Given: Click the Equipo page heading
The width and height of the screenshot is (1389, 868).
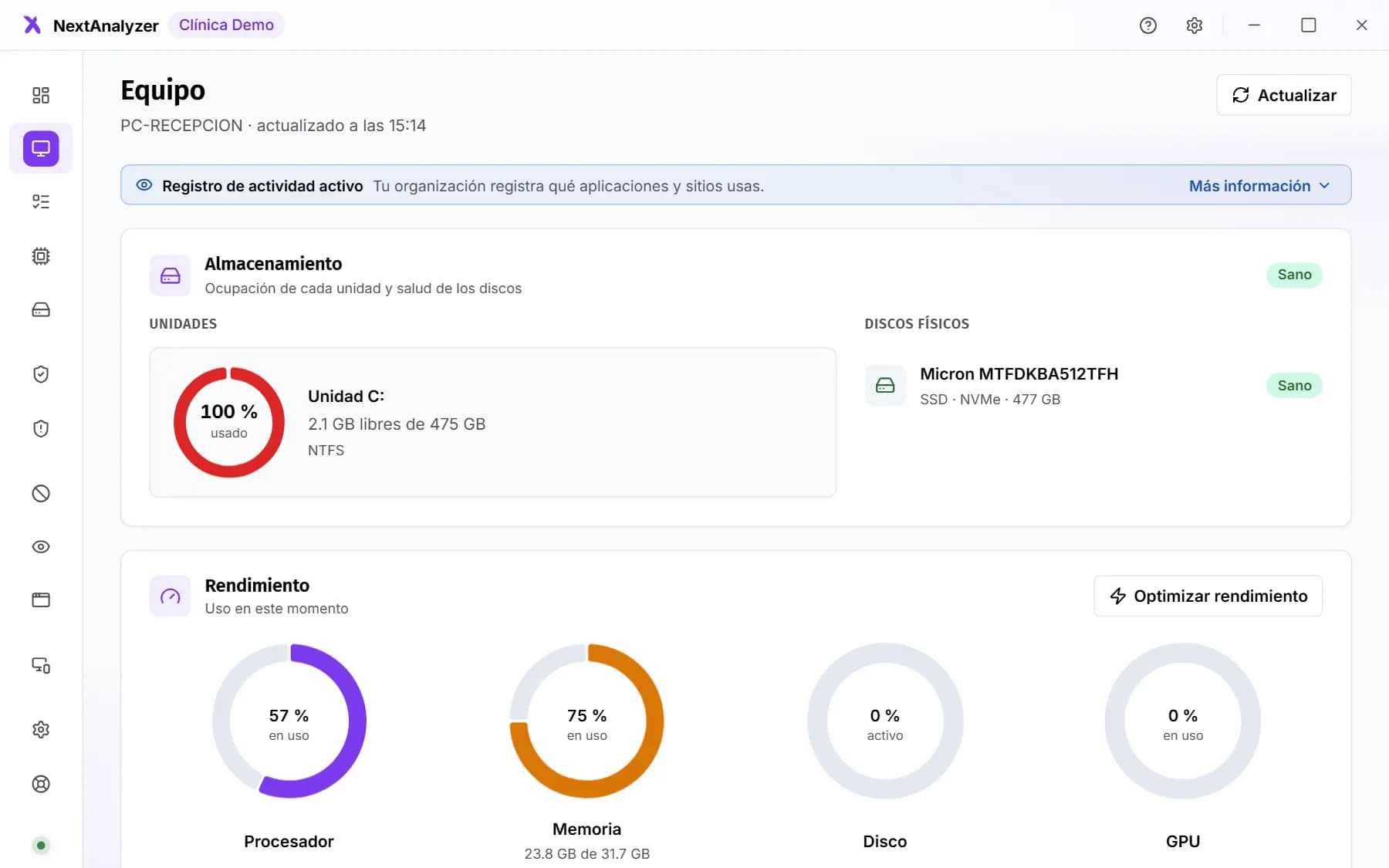Looking at the screenshot, I should [163, 90].
